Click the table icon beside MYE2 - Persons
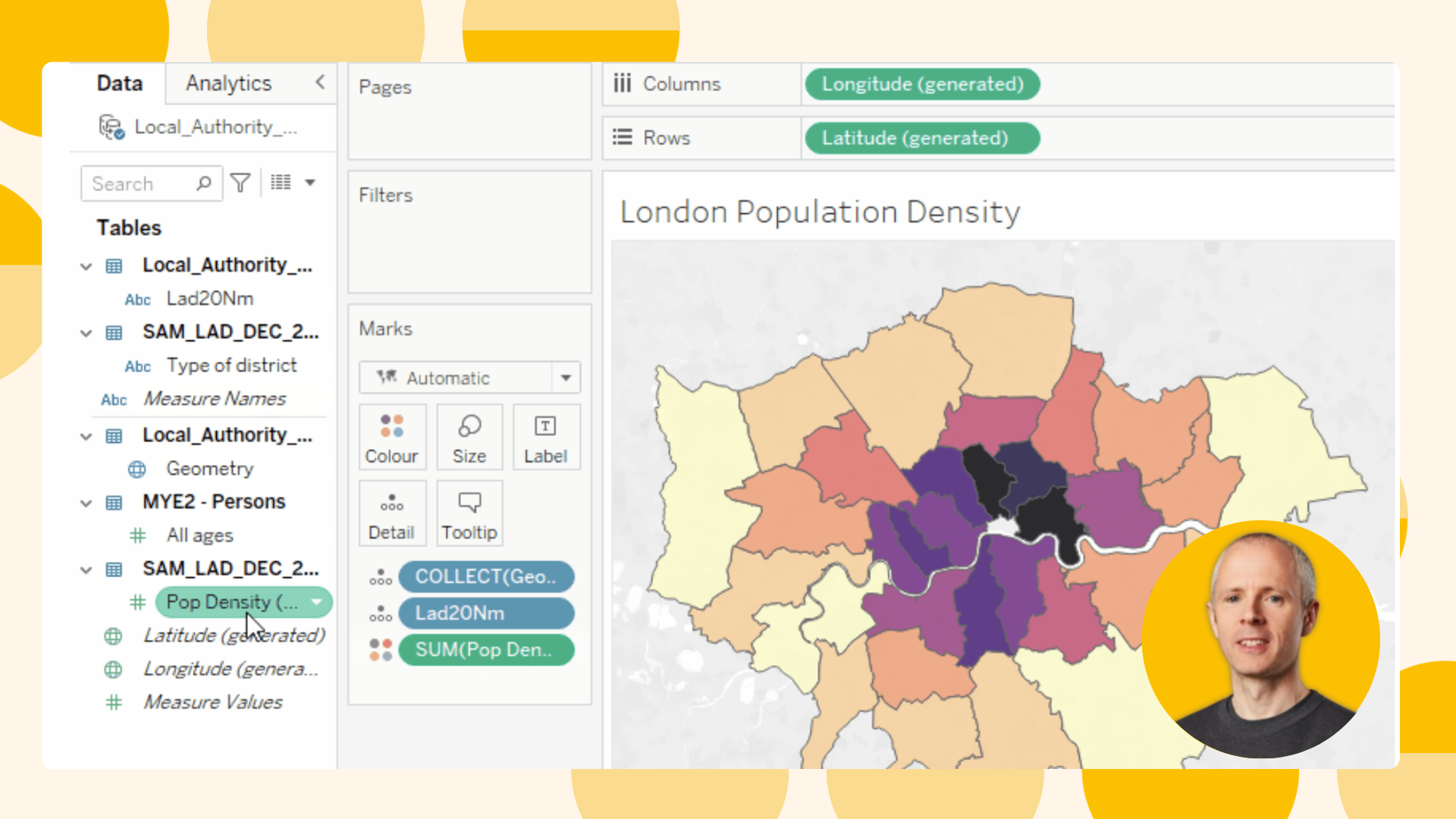1456x819 pixels. [x=114, y=503]
